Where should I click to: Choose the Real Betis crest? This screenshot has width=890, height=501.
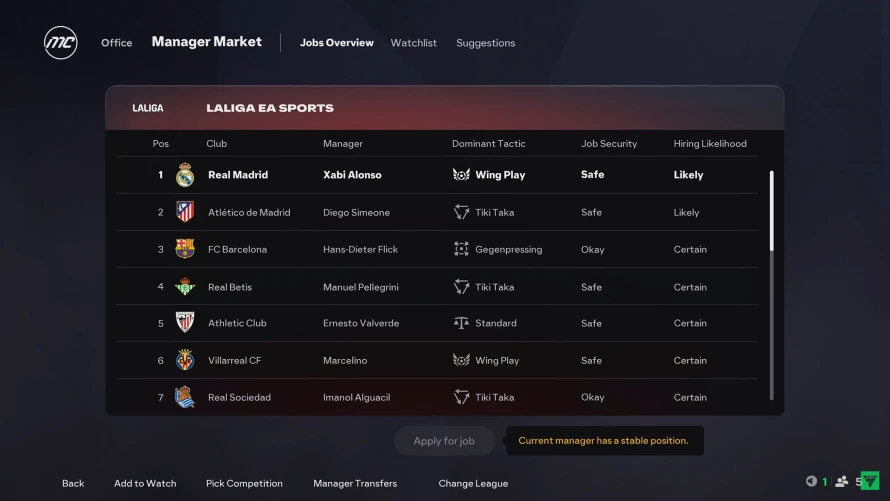(184, 287)
